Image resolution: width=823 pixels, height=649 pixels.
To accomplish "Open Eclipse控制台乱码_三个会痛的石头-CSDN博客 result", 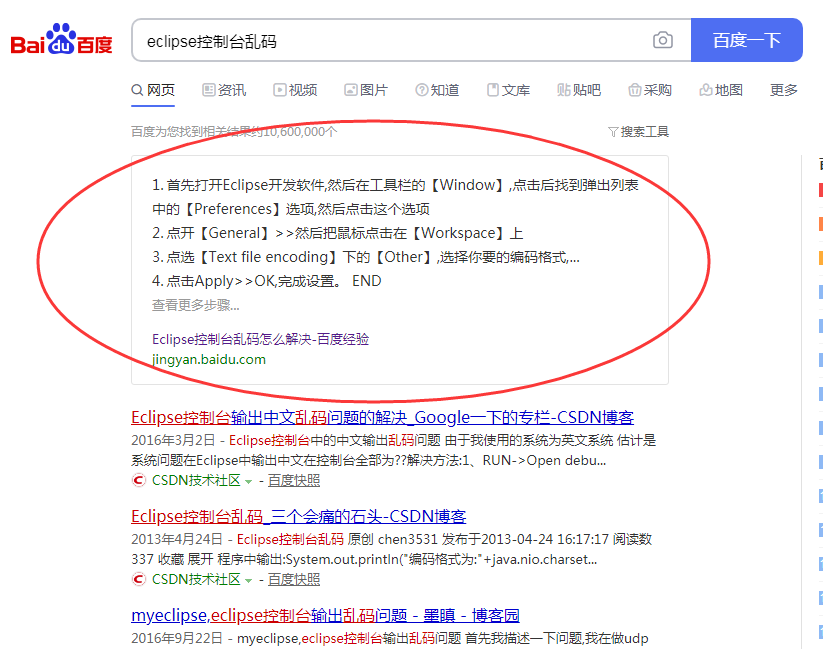I will coord(299,517).
